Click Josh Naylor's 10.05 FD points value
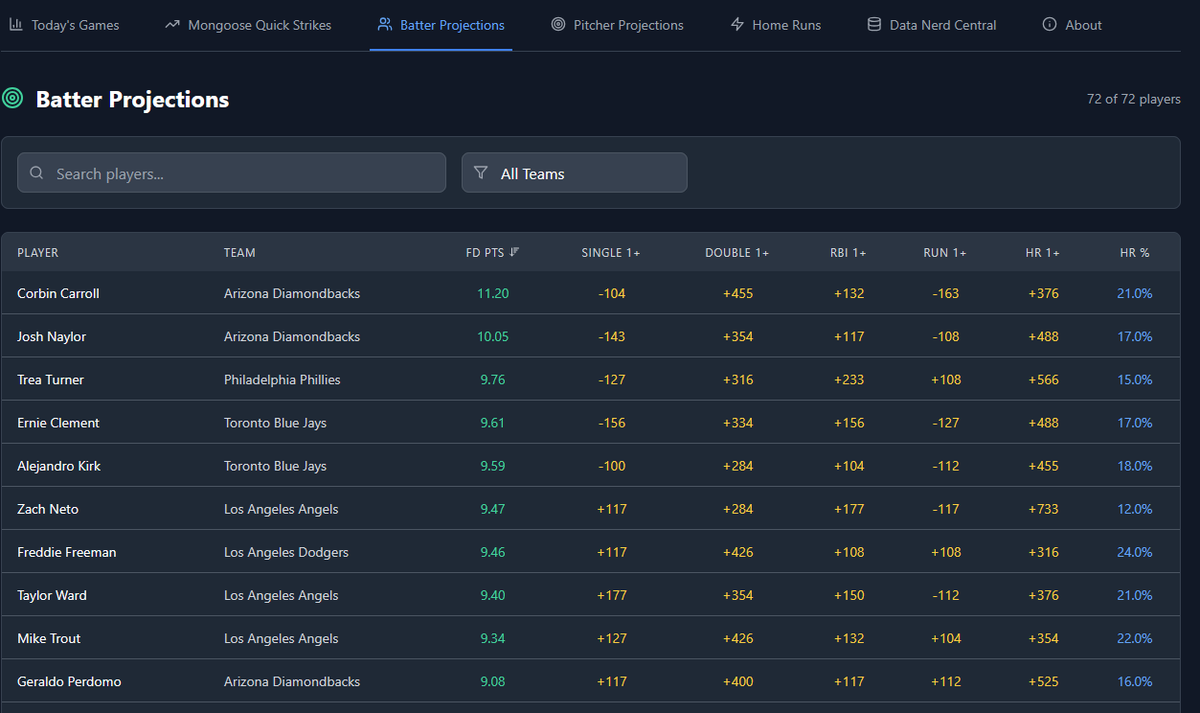Image resolution: width=1200 pixels, height=713 pixels. (493, 337)
